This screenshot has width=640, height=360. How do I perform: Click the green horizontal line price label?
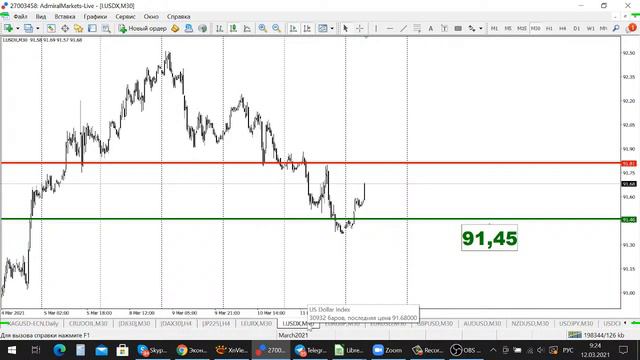point(629,220)
